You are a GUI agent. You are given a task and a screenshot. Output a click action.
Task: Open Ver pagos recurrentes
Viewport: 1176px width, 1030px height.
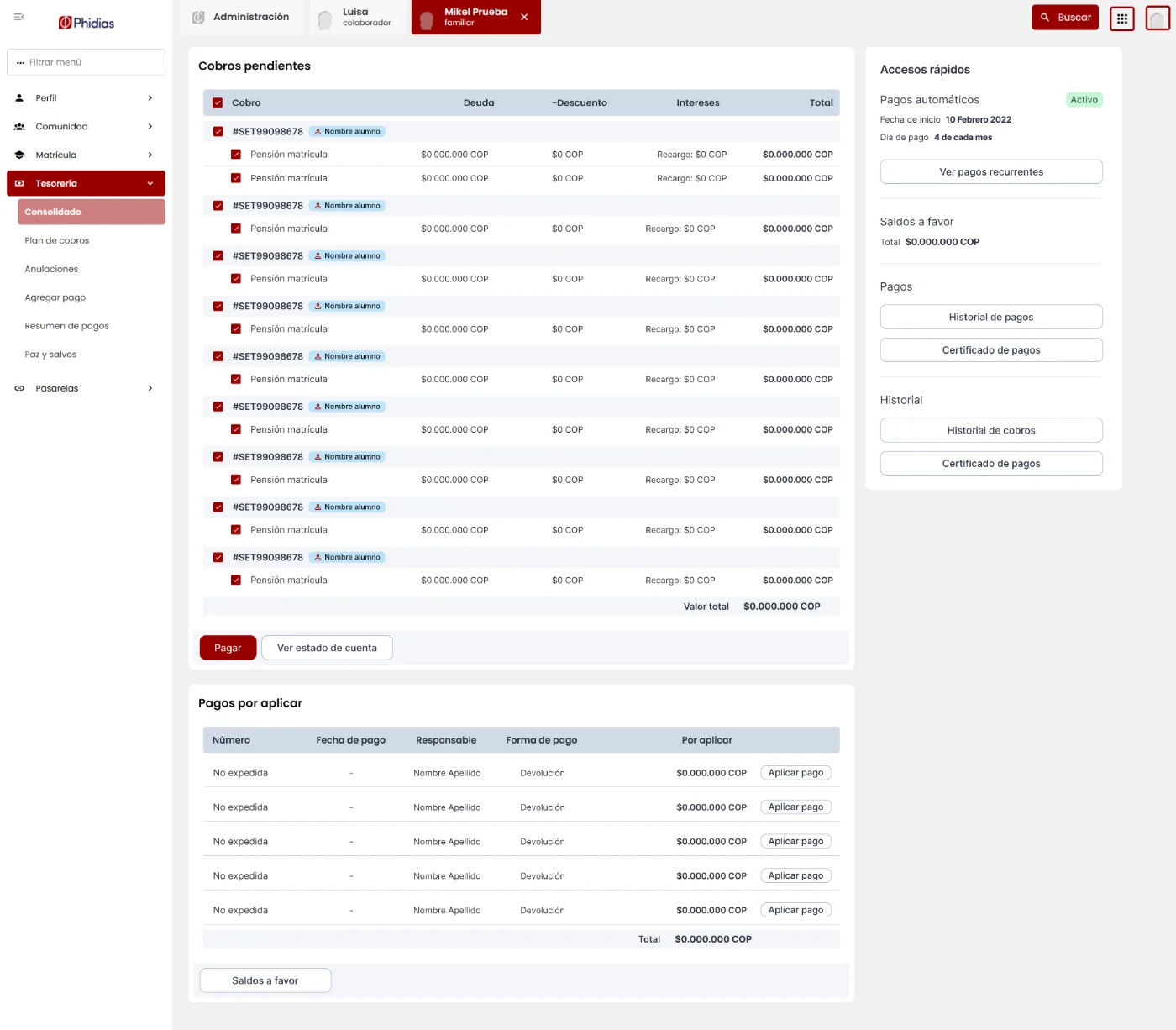click(x=991, y=171)
